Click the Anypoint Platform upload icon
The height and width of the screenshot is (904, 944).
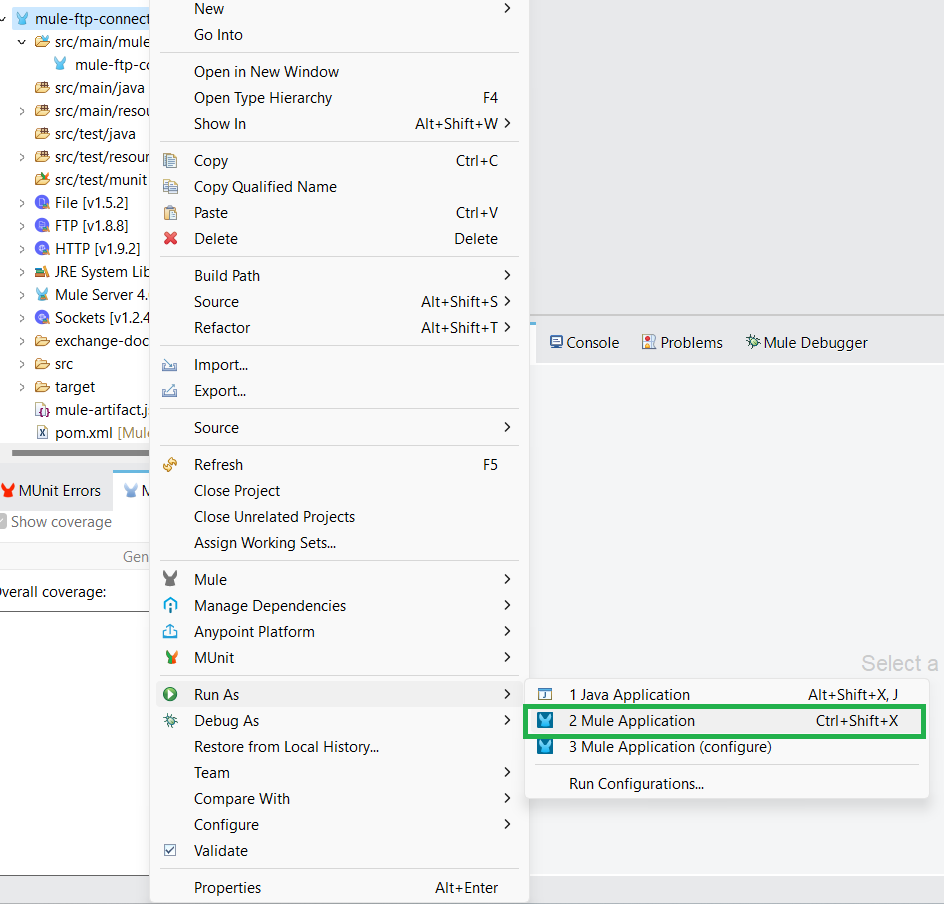click(x=171, y=632)
